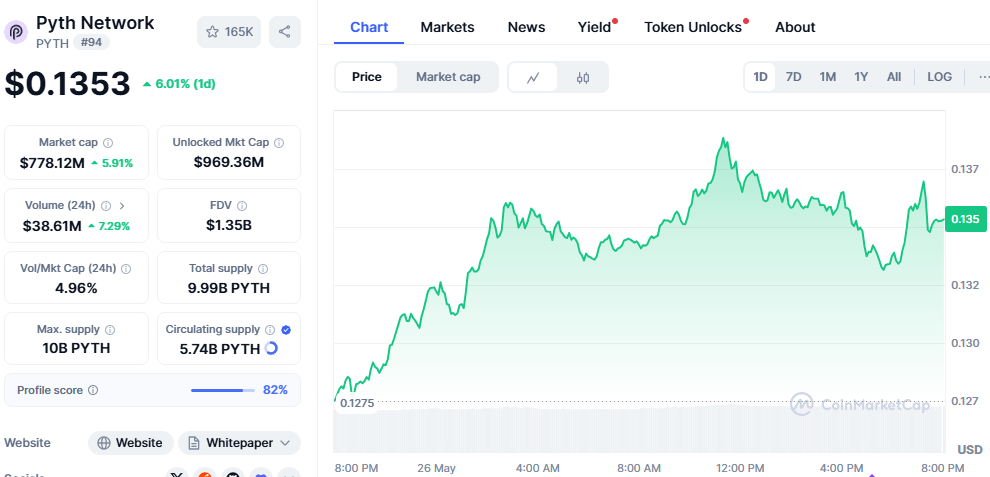This screenshot has width=990, height=477.
Task: Click the Total supply info icon
Action: (x=263, y=269)
